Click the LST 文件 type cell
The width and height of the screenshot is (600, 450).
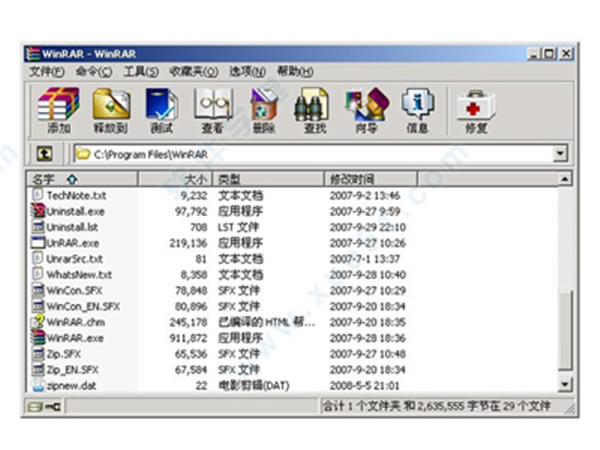coord(238,227)
